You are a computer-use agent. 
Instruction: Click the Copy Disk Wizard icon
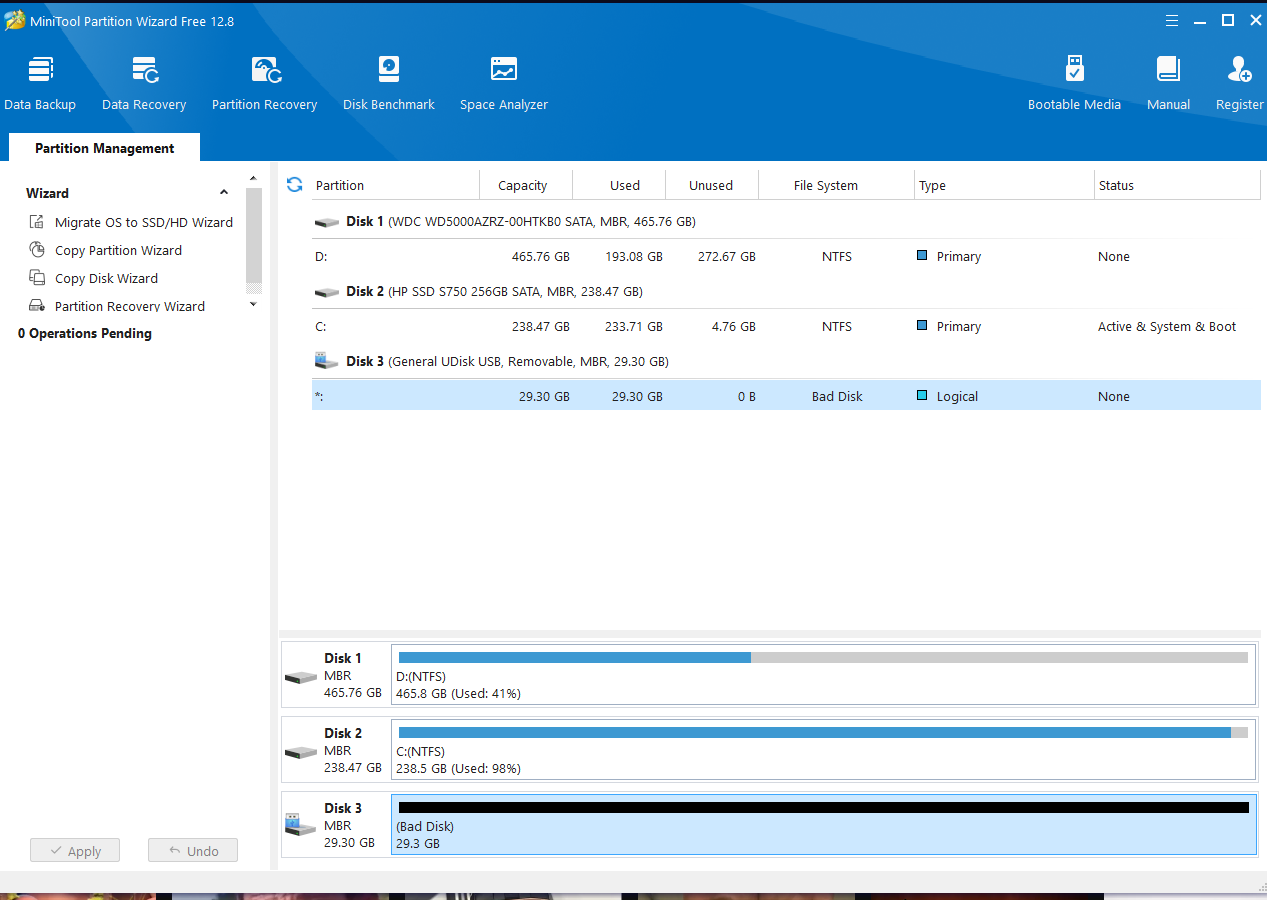pyautogui.click(x=37, y=278)
